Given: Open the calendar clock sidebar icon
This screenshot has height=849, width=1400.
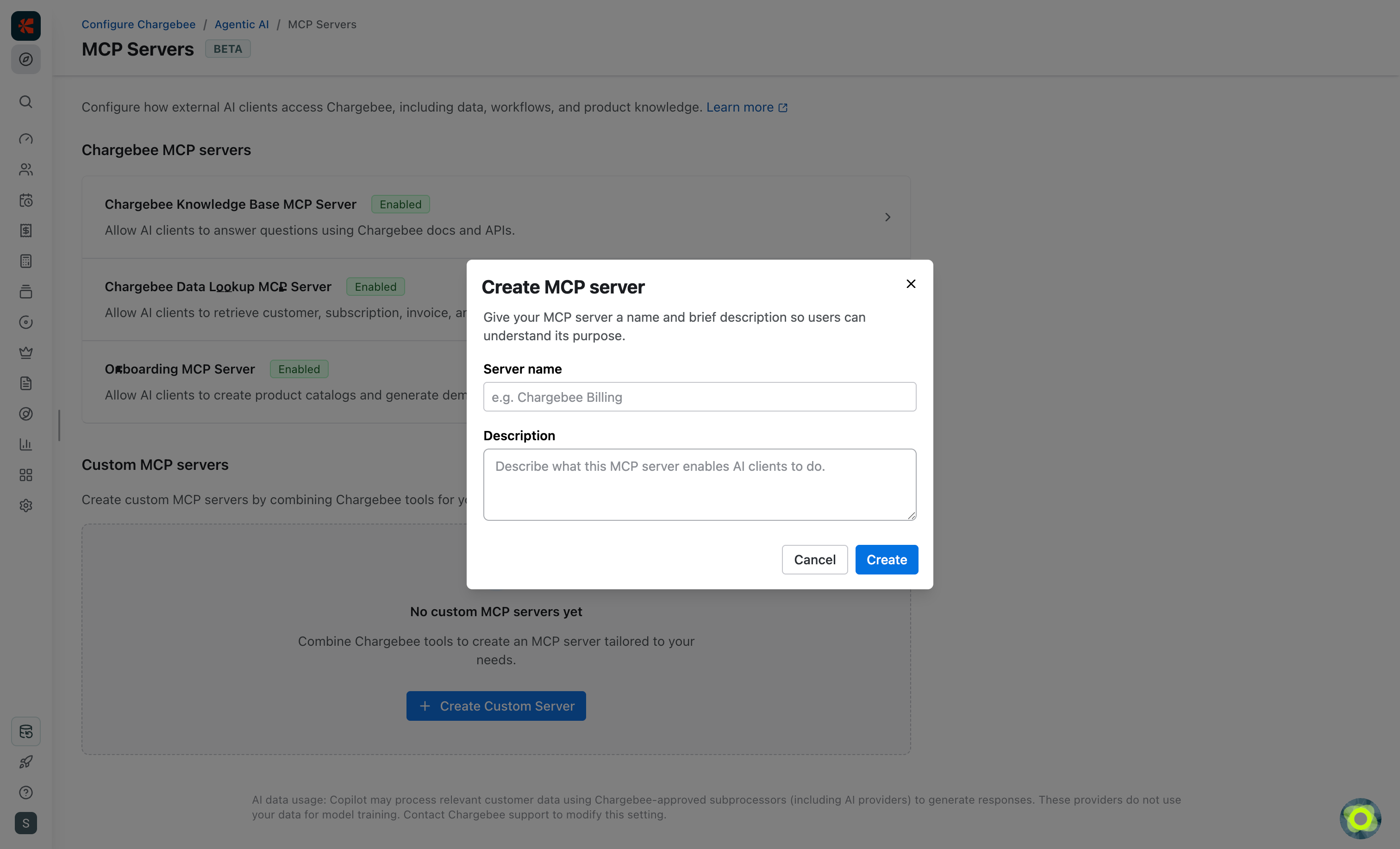Looking at the screenshot, I should [25, 200].
